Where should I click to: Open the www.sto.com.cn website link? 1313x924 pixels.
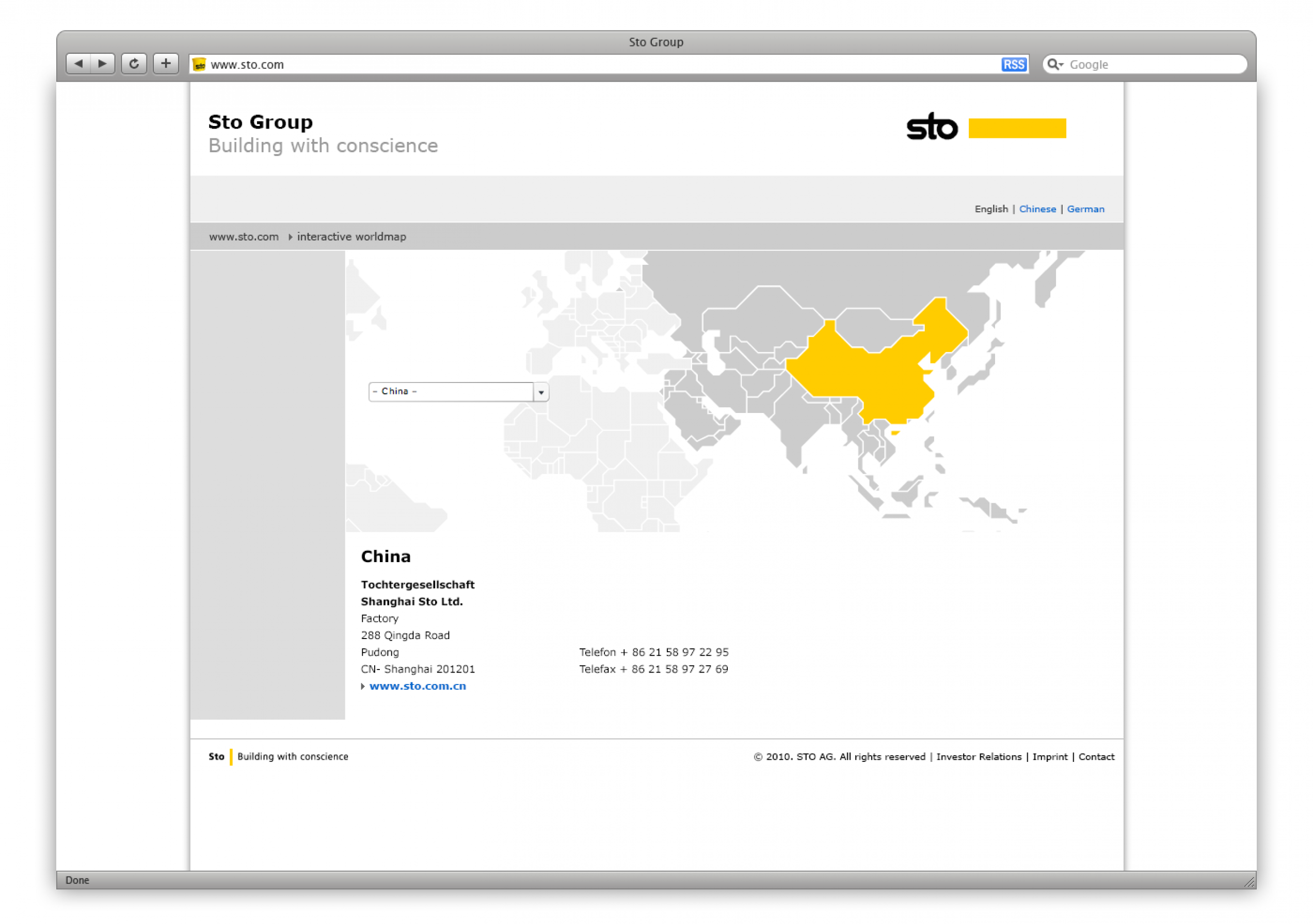(x=417, y=686)
